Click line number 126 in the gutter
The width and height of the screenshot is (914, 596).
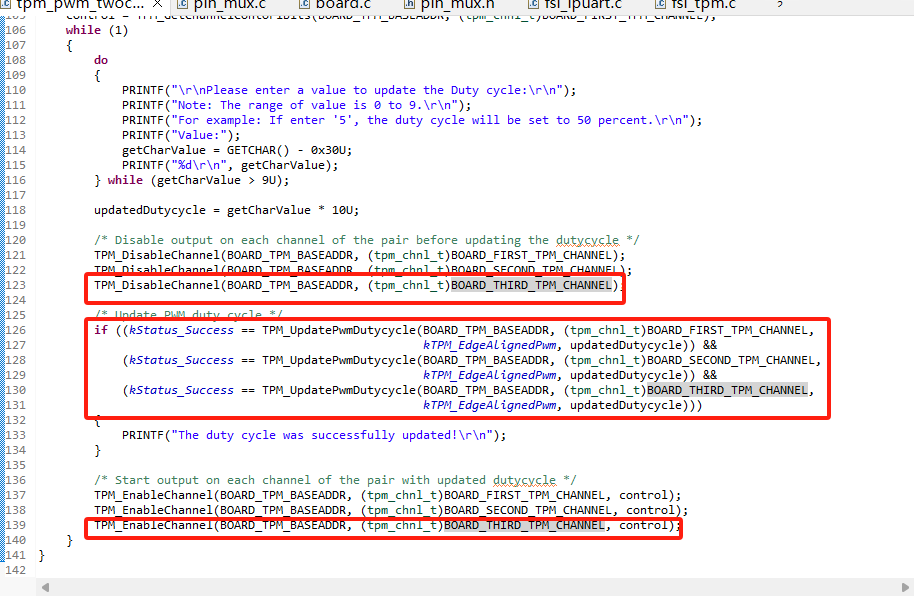15,330
